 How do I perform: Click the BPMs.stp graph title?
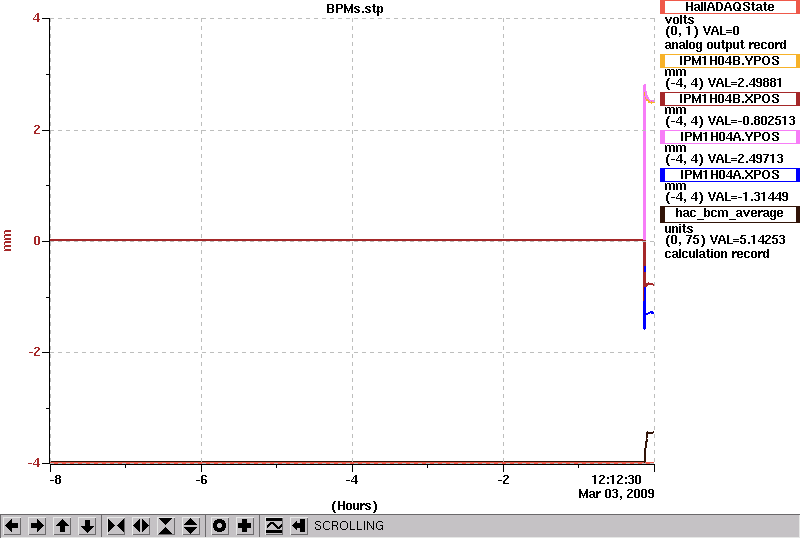(x=355, y=9)
